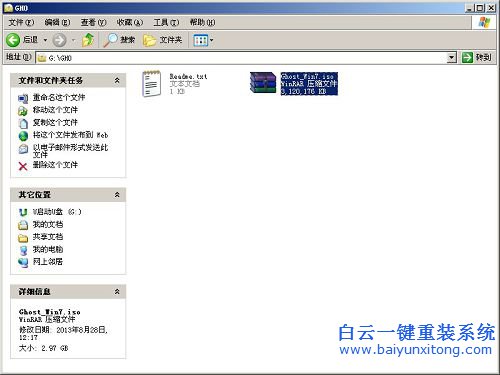This screenshot has height=375, width=500.
Task: Open the 工具(T) menu
Action: tap(166, 22)
